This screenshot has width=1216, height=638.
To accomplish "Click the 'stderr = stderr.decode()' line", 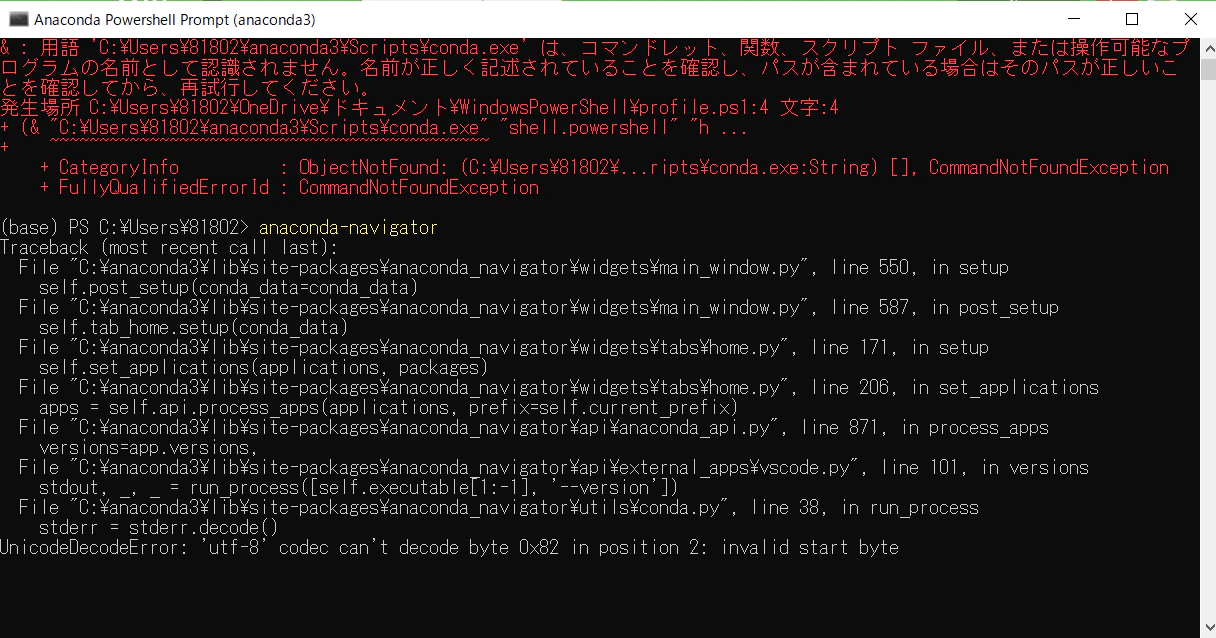I will point(158,527).
